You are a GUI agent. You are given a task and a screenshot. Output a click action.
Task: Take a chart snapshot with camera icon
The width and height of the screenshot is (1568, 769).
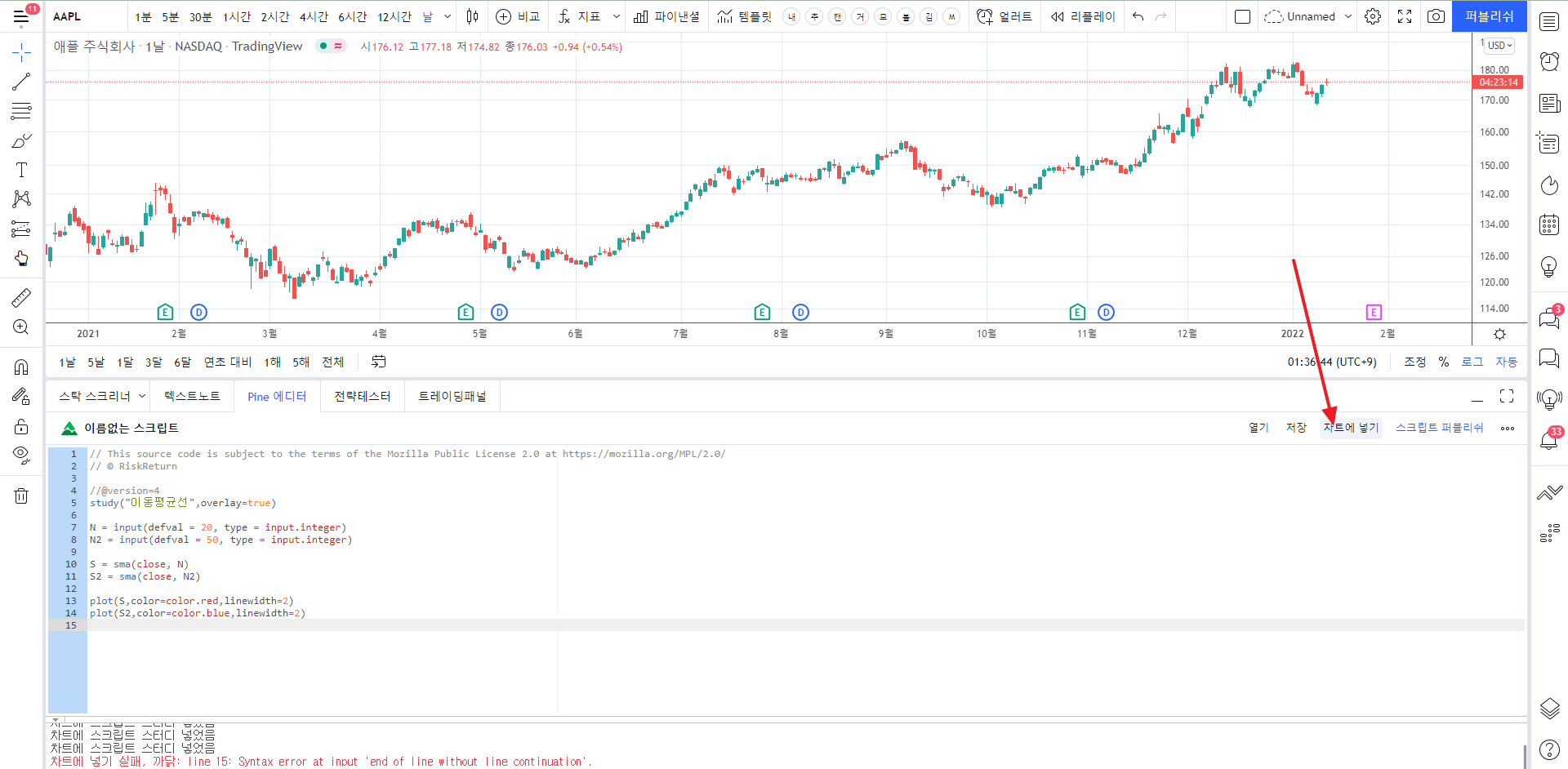(x=1436, y=16)
